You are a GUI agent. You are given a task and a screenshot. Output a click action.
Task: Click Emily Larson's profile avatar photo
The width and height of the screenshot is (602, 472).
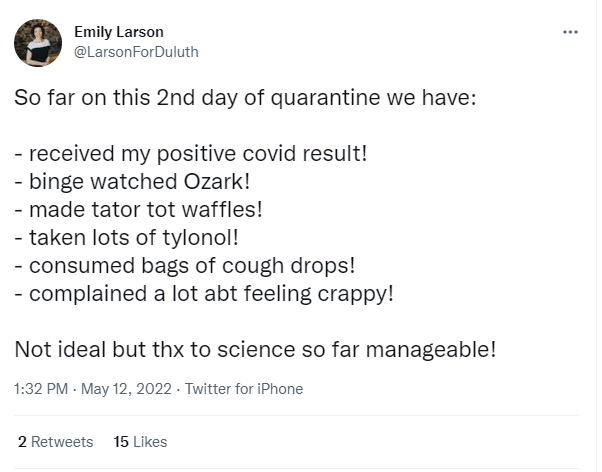click(x=38, y=43)
